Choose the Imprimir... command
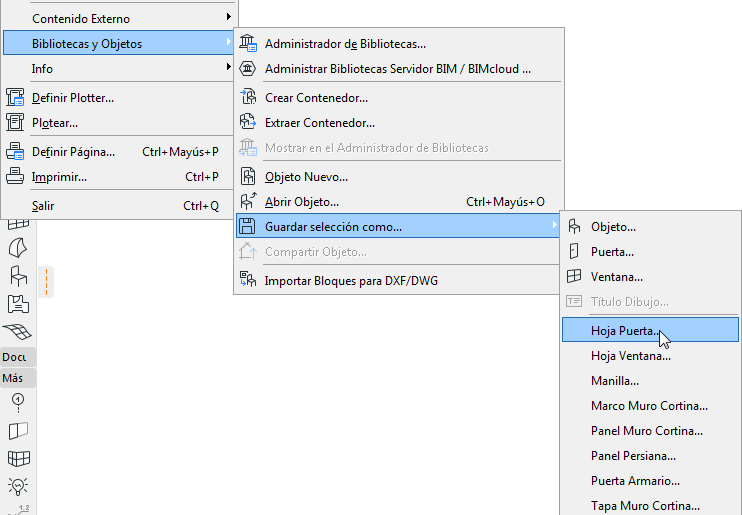Image resolution: width=742 pixels, height=515 pixels. pyautogui.click(x=118, y=177)
